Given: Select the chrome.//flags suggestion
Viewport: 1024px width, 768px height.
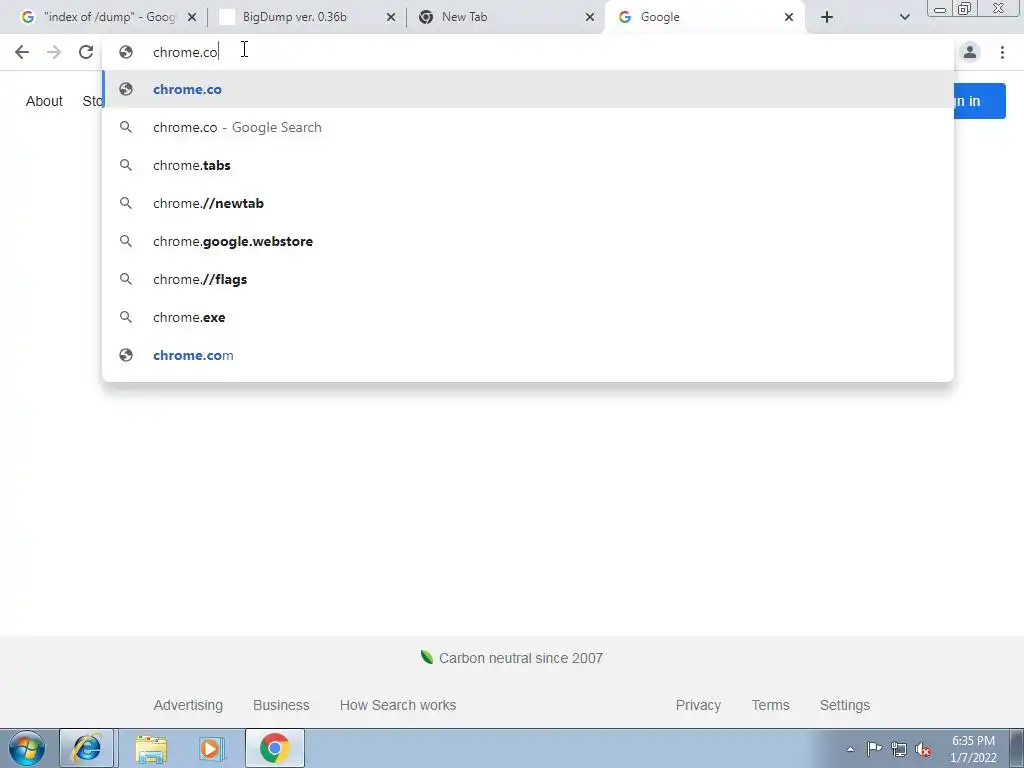Looking at the screenshot, I should pos(528,279).
